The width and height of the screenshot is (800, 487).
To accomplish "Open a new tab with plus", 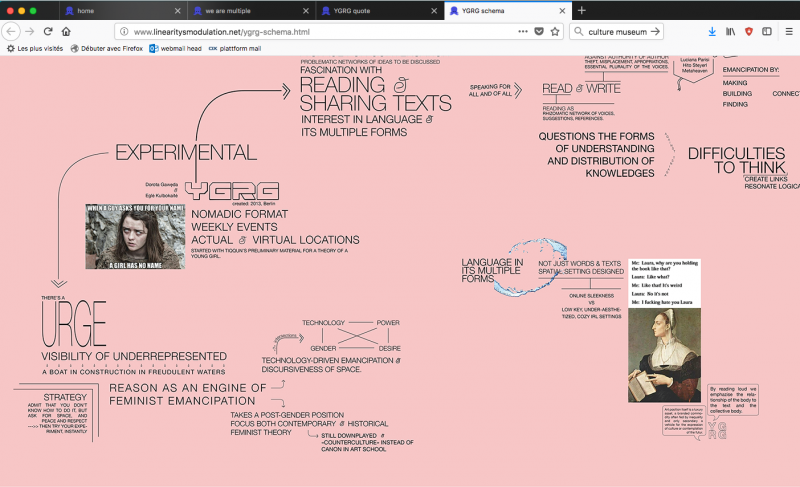I will pos(582,10).
